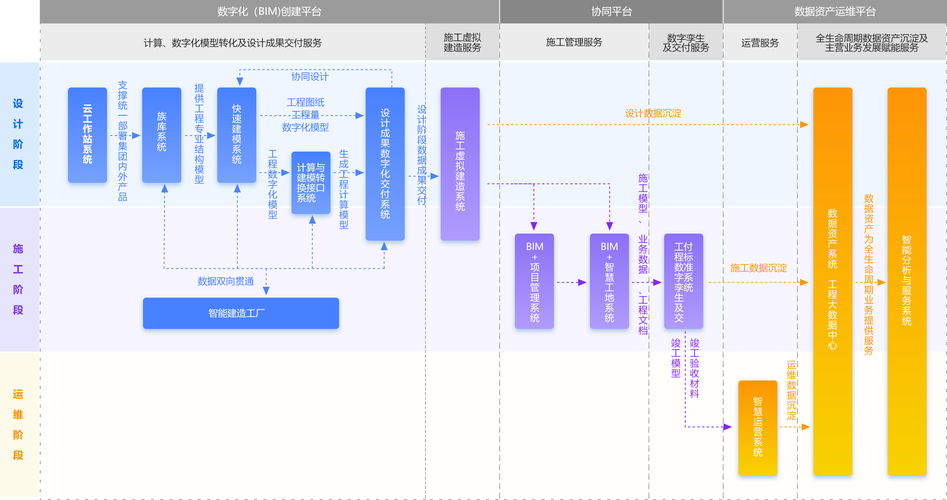Click the 提供工程专业结构模型 label
The image size is (947, 500).
tap(199, 134)
